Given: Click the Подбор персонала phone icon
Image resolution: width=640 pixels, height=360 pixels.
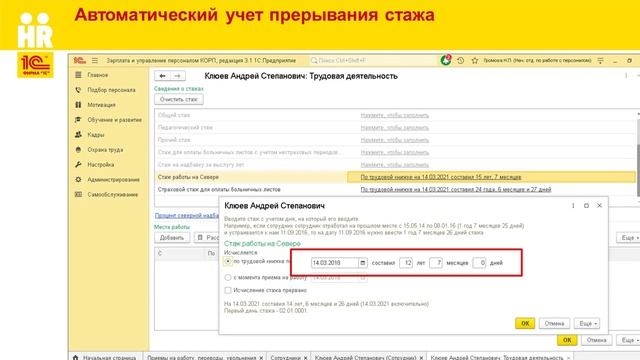Looking at the screenshot, I should click(78, 90).
